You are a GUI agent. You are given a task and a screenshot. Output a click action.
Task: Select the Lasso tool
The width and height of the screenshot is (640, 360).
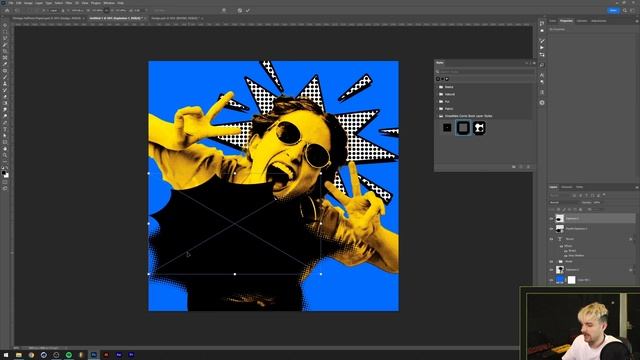[5, 38]
